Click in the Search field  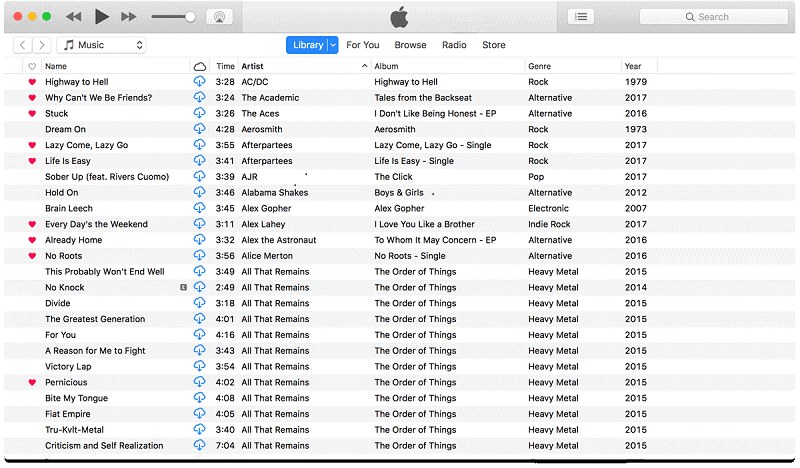713,17
